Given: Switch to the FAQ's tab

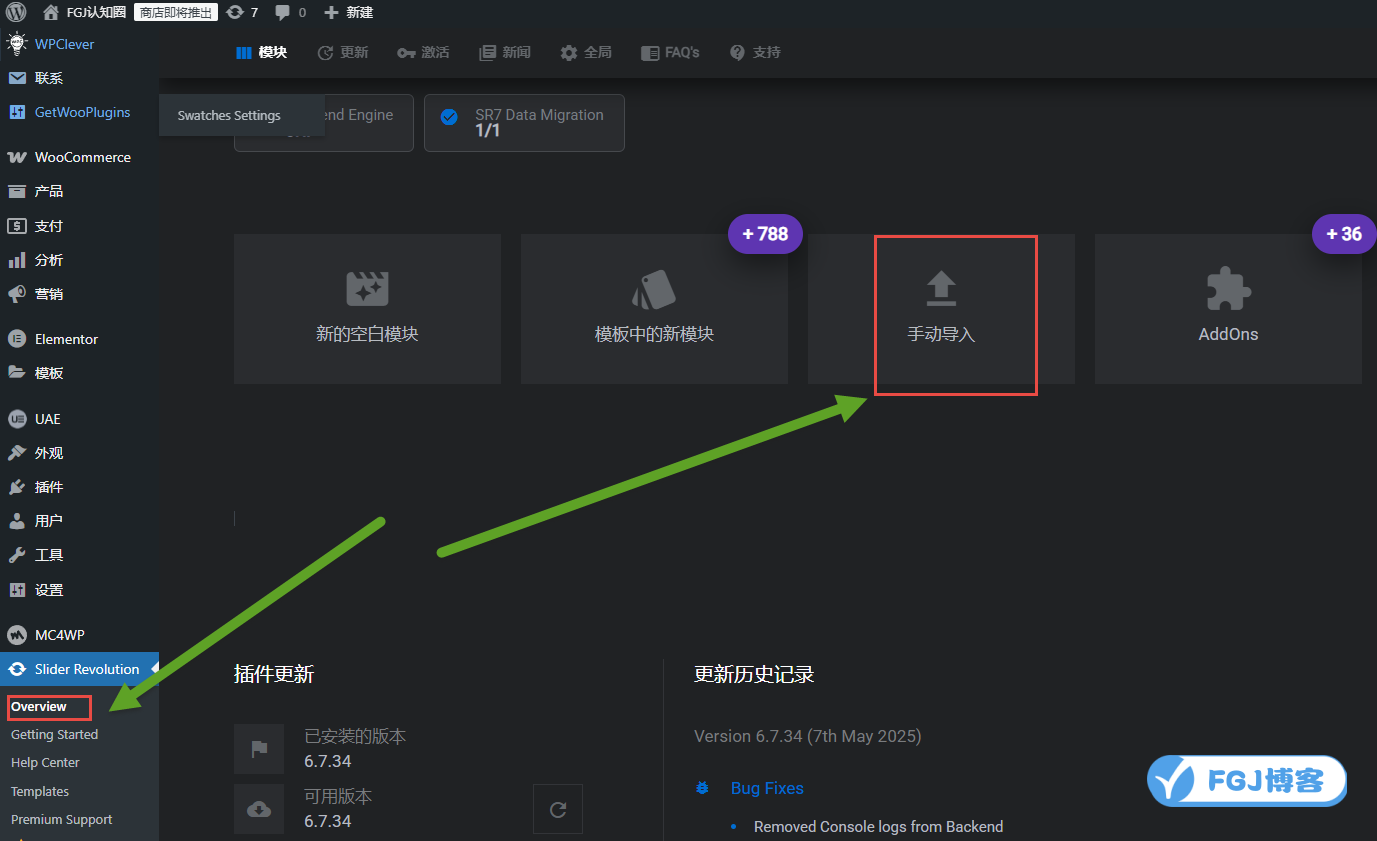Looking at the screenshot, I should pos(670,52).
